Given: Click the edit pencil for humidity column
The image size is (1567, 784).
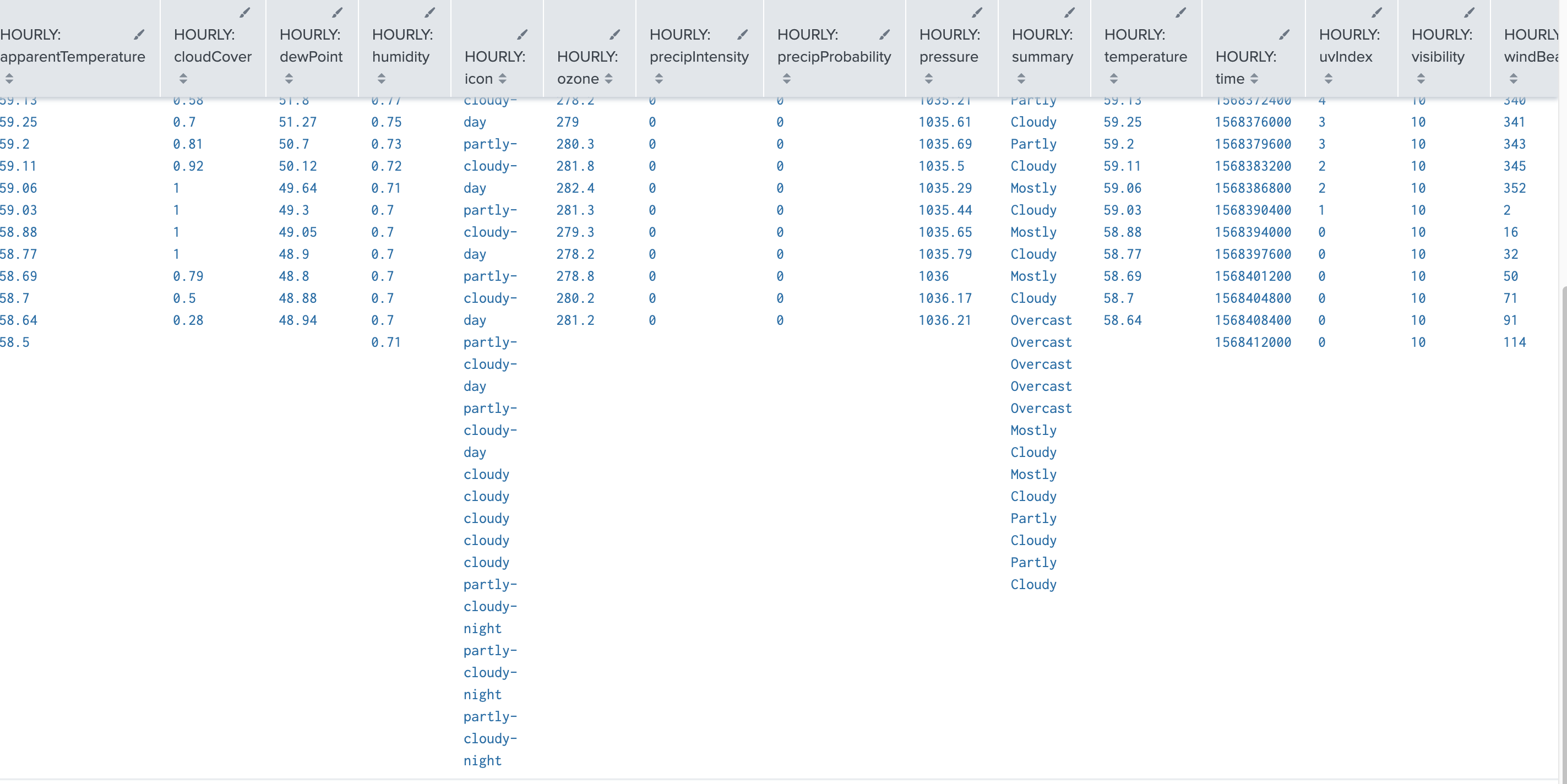Looking at the screenshot, I should point(430,12).
